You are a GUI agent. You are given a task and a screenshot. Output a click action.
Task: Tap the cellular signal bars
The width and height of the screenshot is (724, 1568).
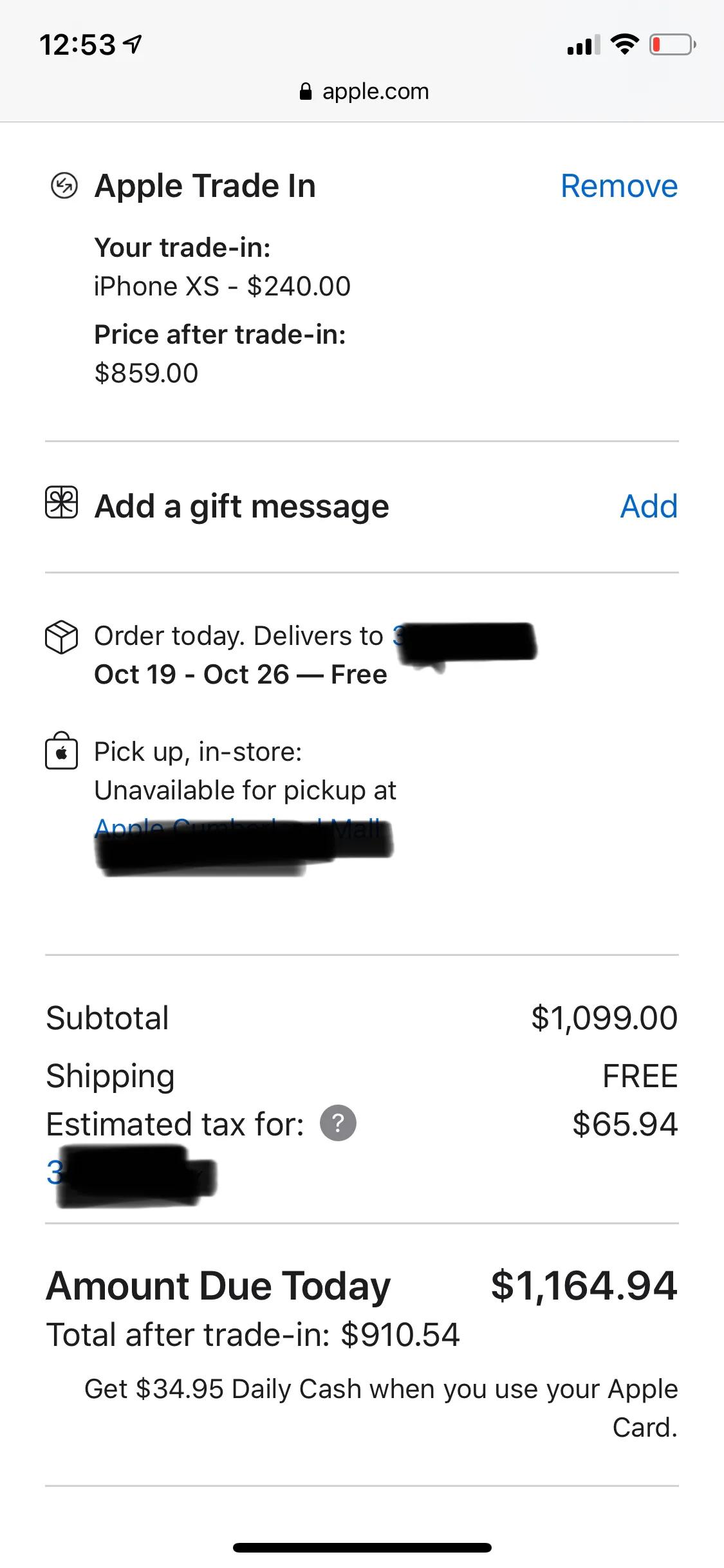tap(583, 44)
